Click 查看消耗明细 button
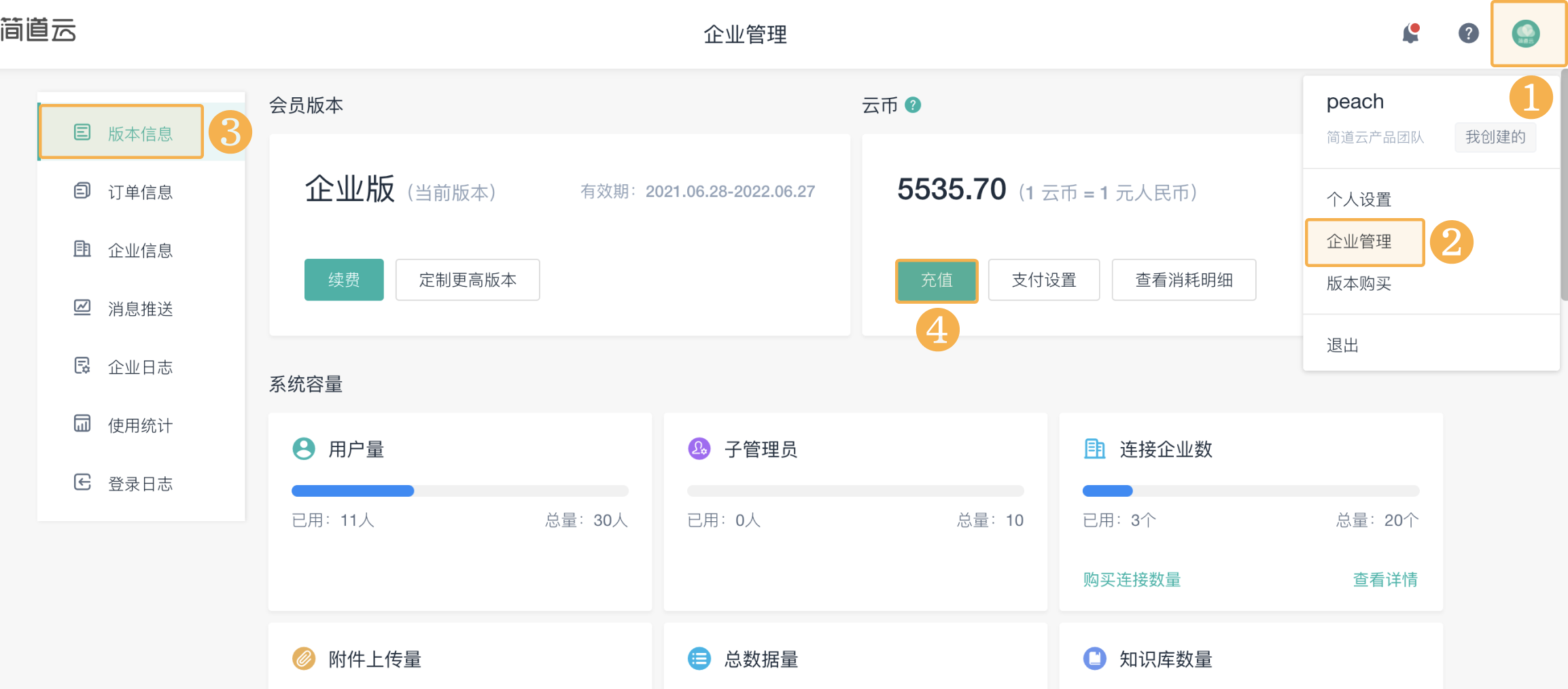The image size is (1568, 689). [x=1184, y=280]
